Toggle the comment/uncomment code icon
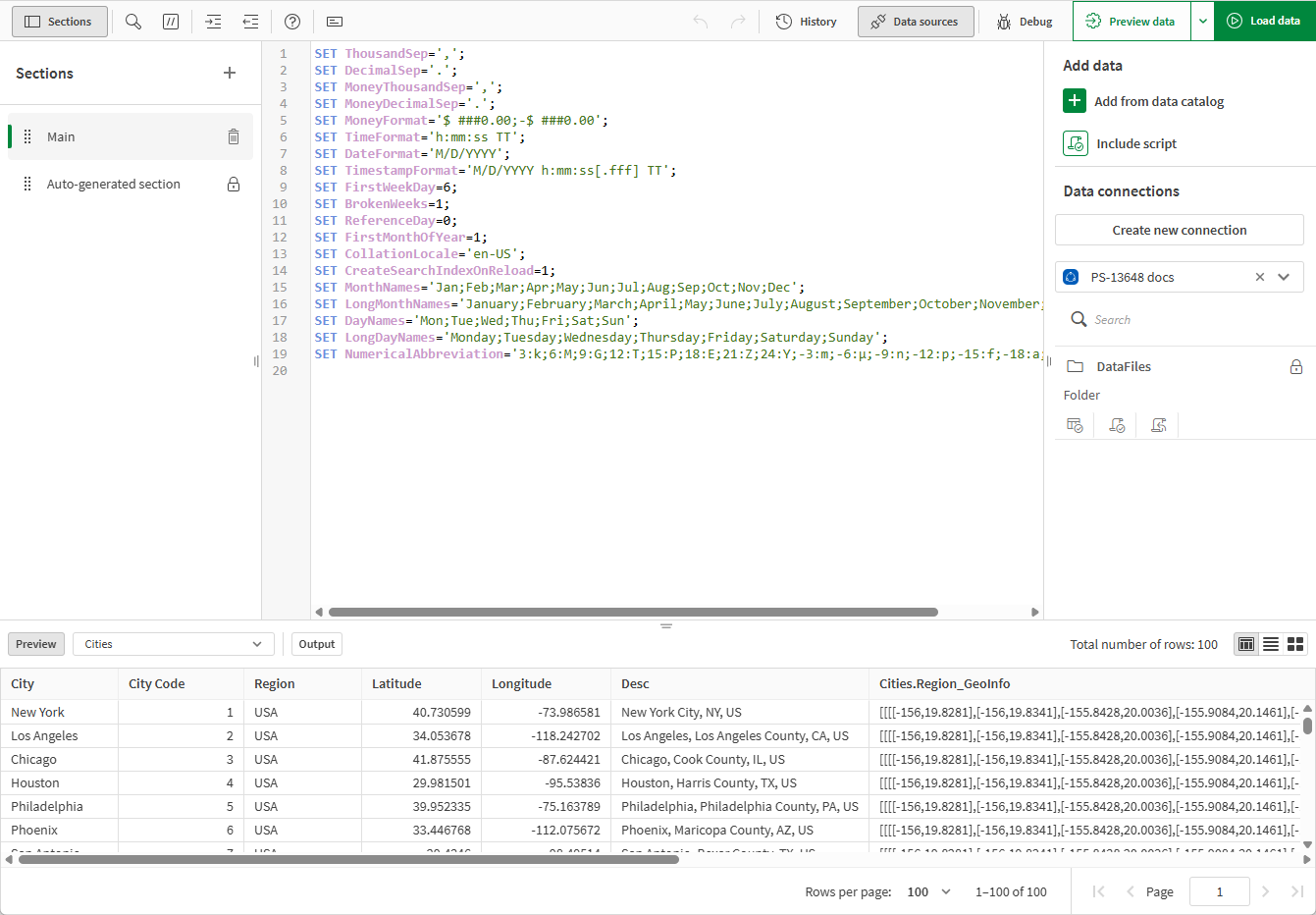 [171, 21]
